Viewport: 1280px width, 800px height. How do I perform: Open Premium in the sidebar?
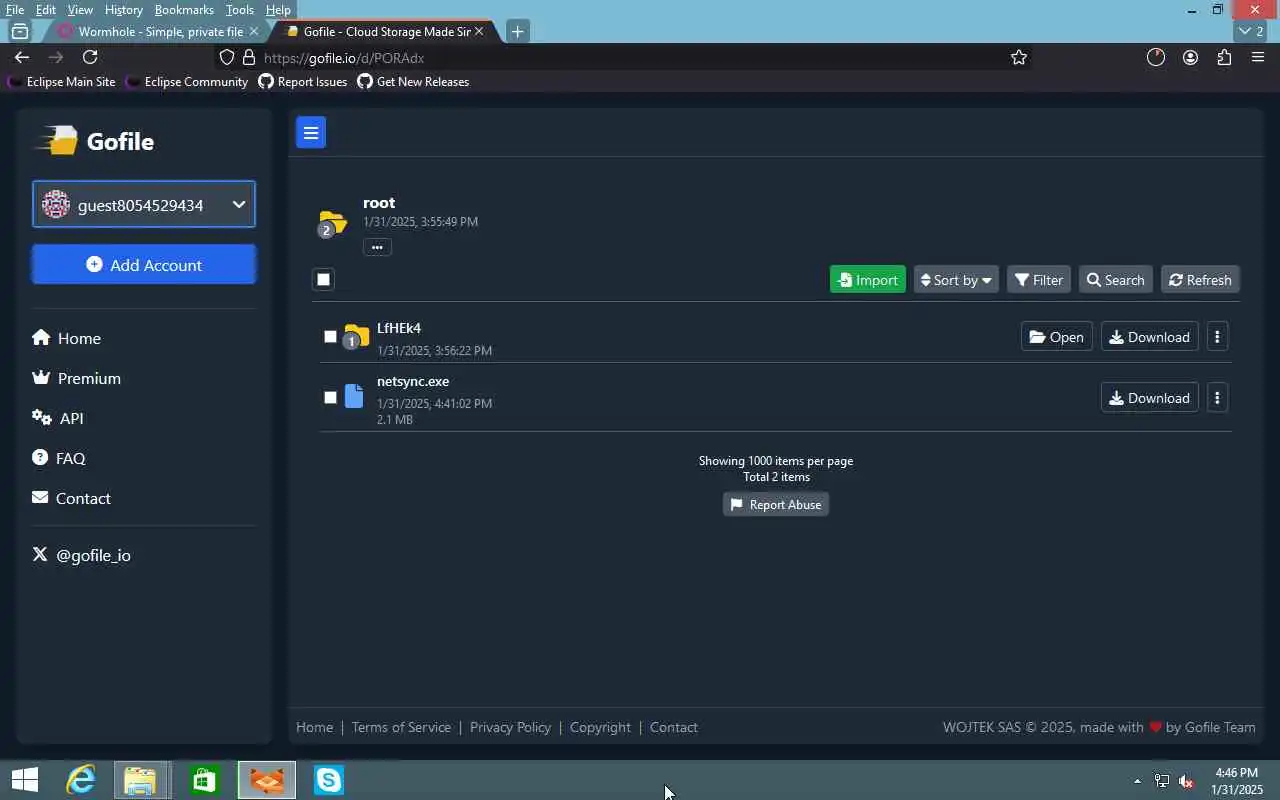(77, 378)
